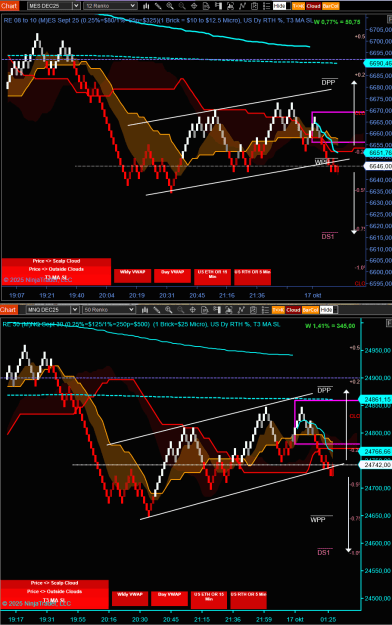Open Data Series icon on MES chart

(230, 6)
